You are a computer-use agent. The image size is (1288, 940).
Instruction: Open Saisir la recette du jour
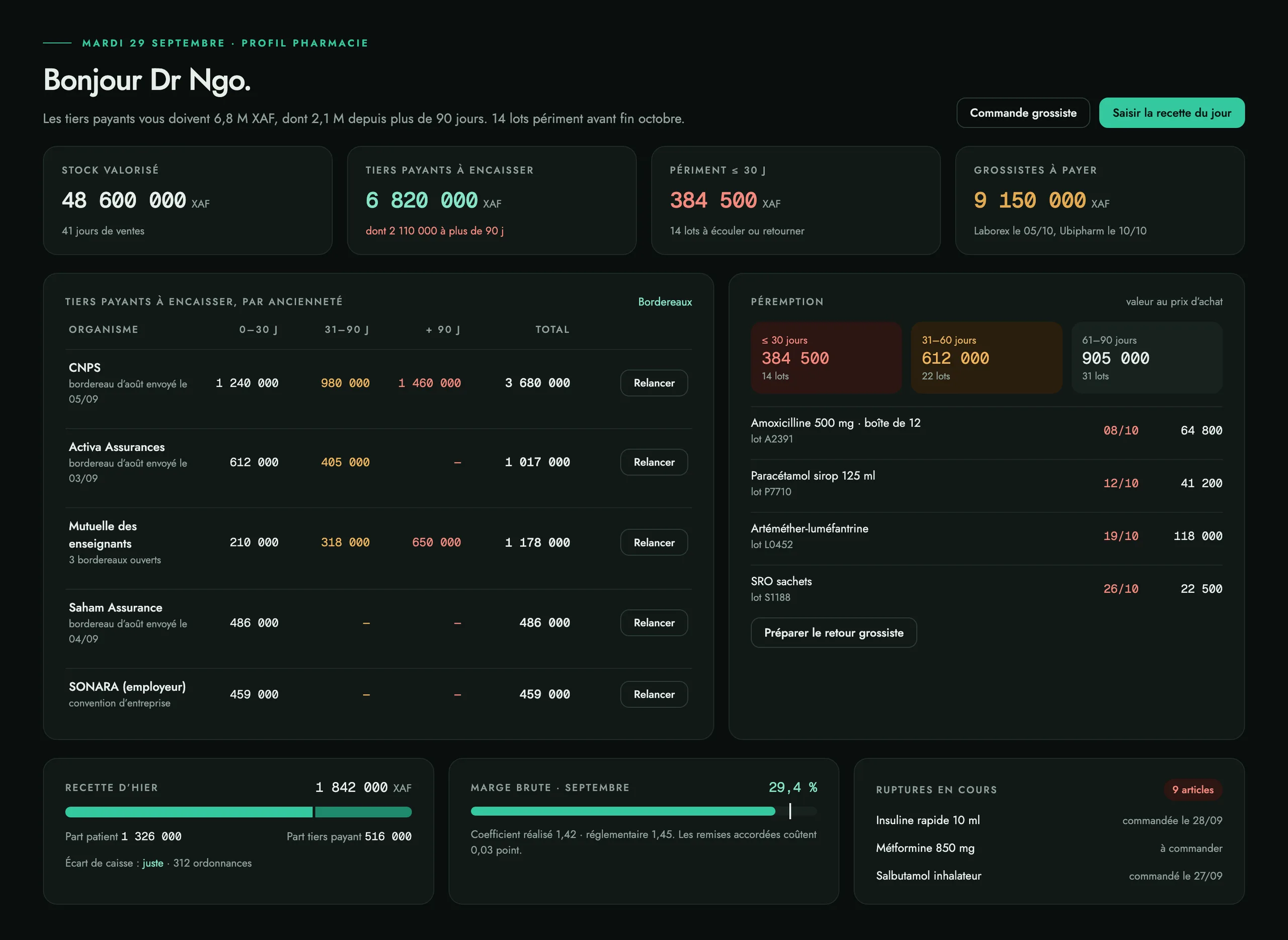coord(1171,113)
